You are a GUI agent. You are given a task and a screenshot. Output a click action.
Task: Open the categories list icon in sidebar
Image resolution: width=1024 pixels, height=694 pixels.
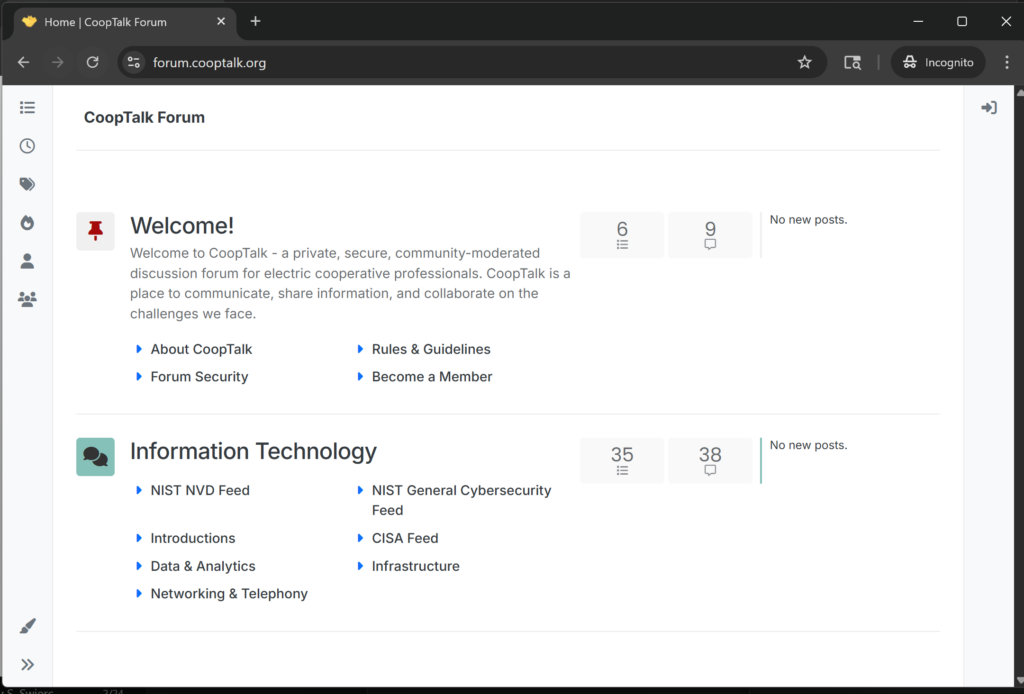27,107
